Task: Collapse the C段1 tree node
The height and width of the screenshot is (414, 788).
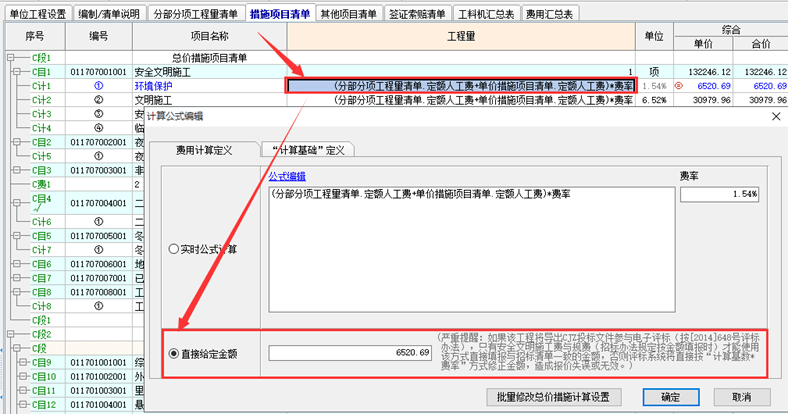Action: click(11, 58)
